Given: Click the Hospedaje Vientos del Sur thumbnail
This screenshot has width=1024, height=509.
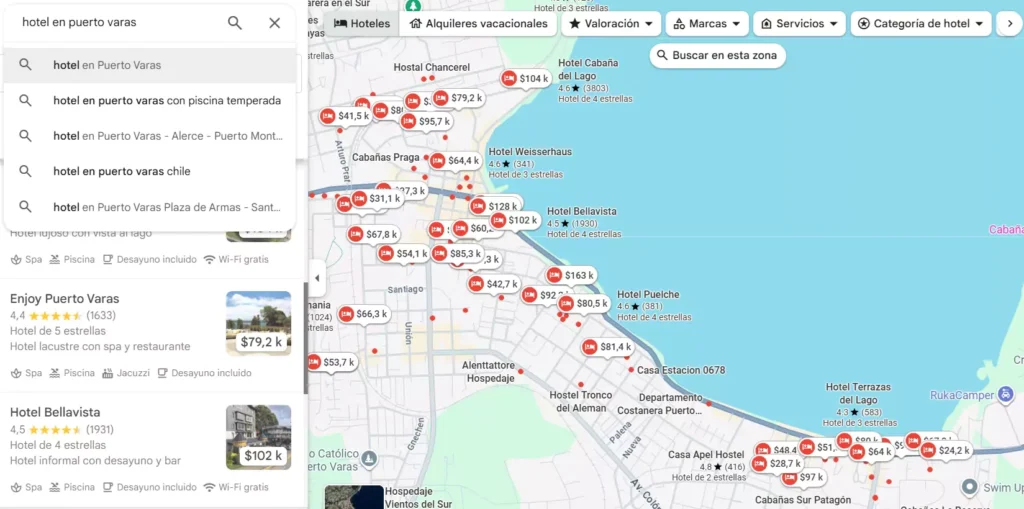Looking at the screenshot, I should pos(354,497).
